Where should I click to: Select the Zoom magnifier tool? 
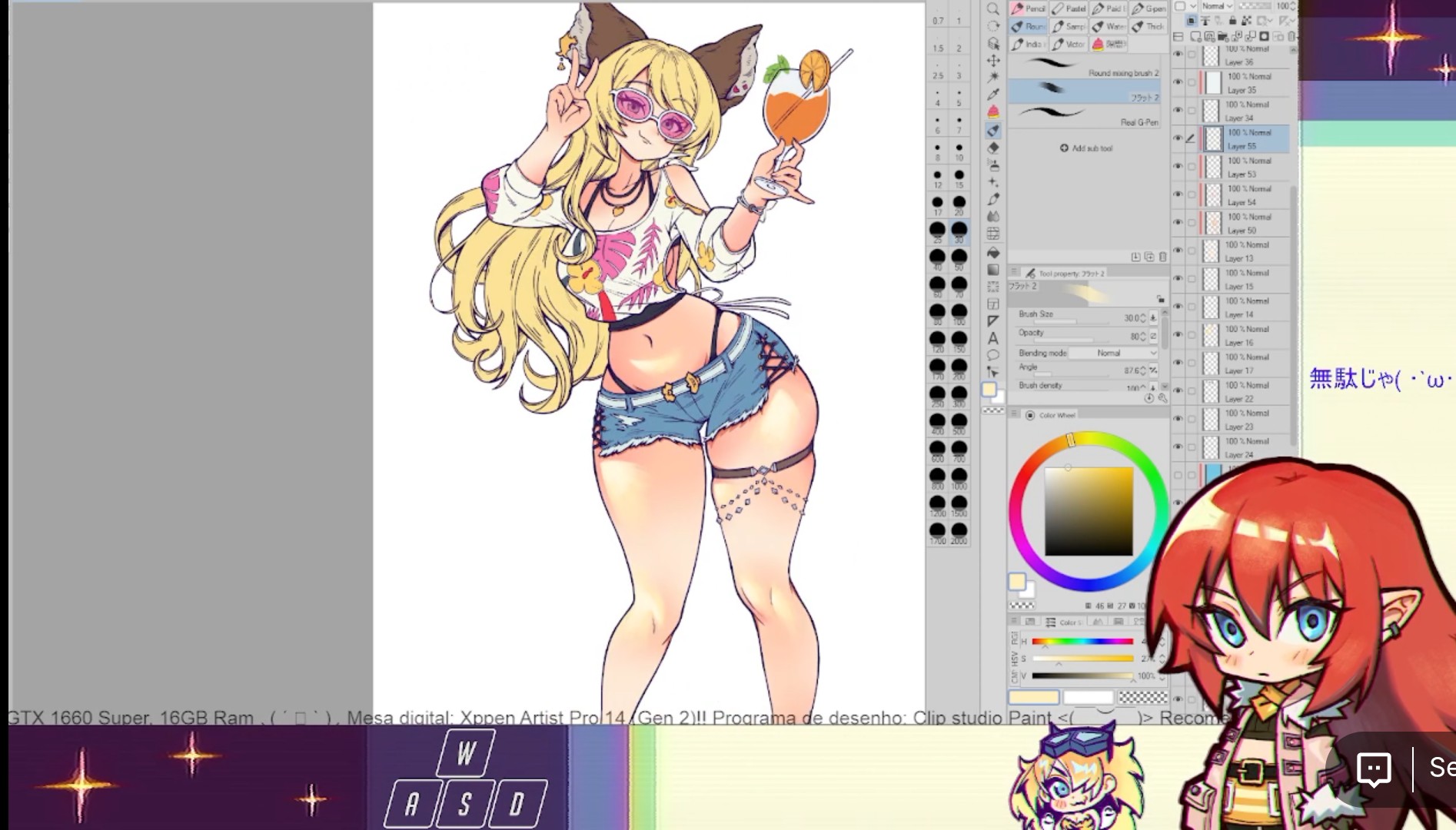tap(993, 9)
